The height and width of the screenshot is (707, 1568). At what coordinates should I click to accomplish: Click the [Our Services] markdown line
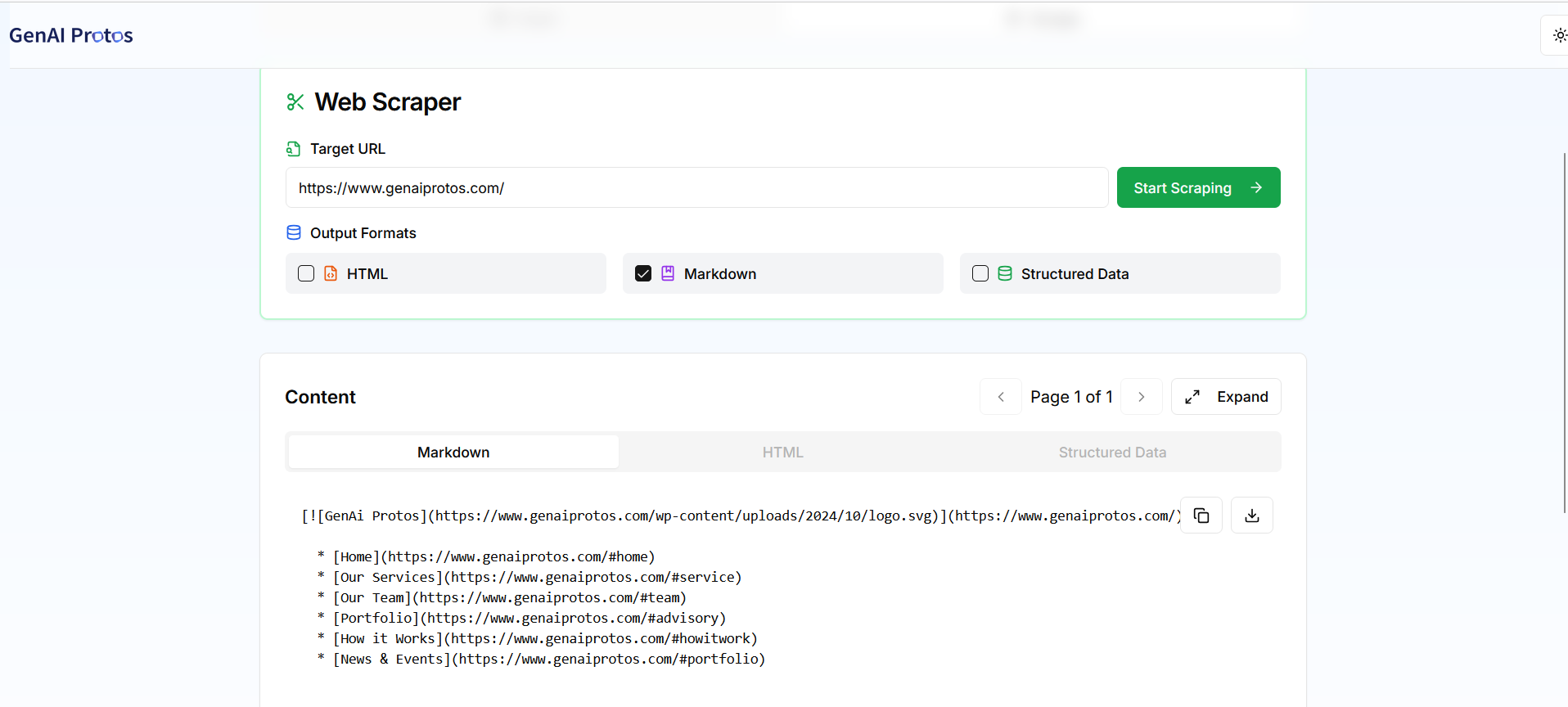click(x=529, y=577)
